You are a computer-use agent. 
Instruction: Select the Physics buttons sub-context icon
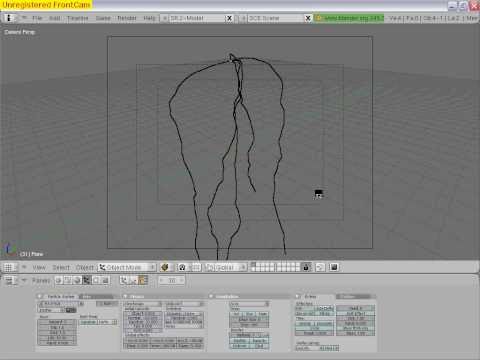(x=133, y=281)
